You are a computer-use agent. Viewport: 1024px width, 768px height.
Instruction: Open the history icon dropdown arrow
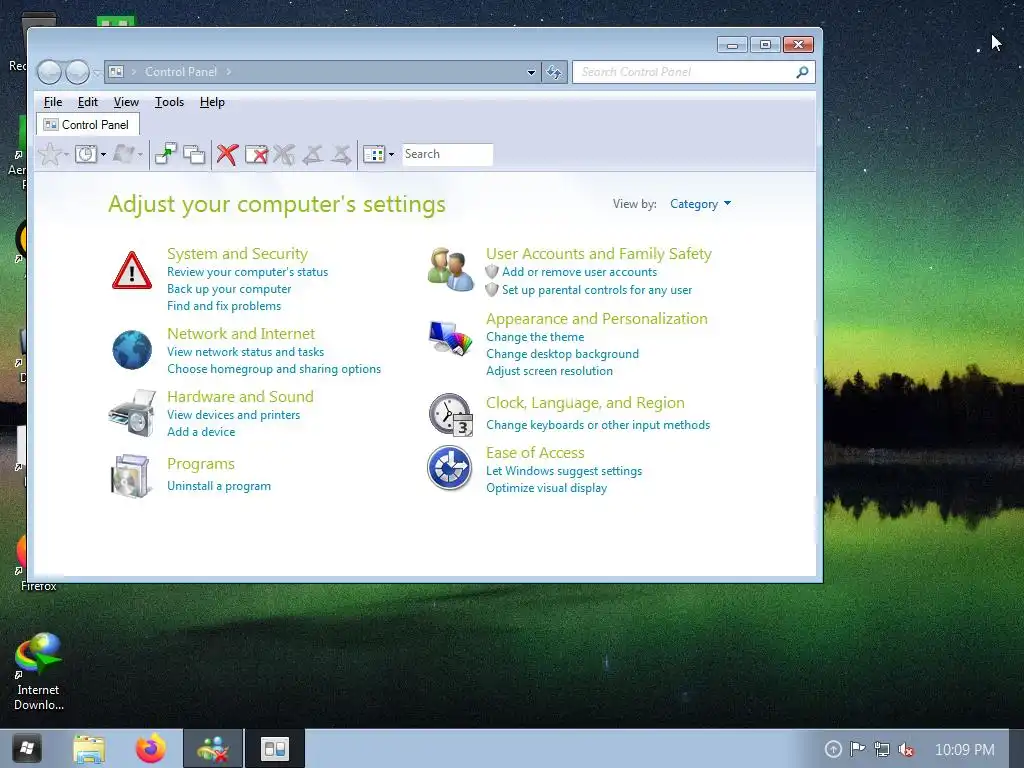click(x=103, y=155)
